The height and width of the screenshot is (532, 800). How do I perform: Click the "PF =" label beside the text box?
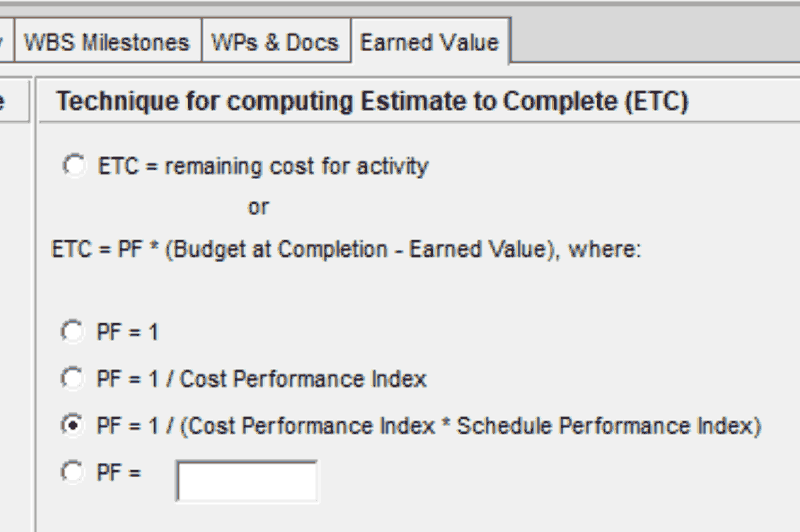119,472
